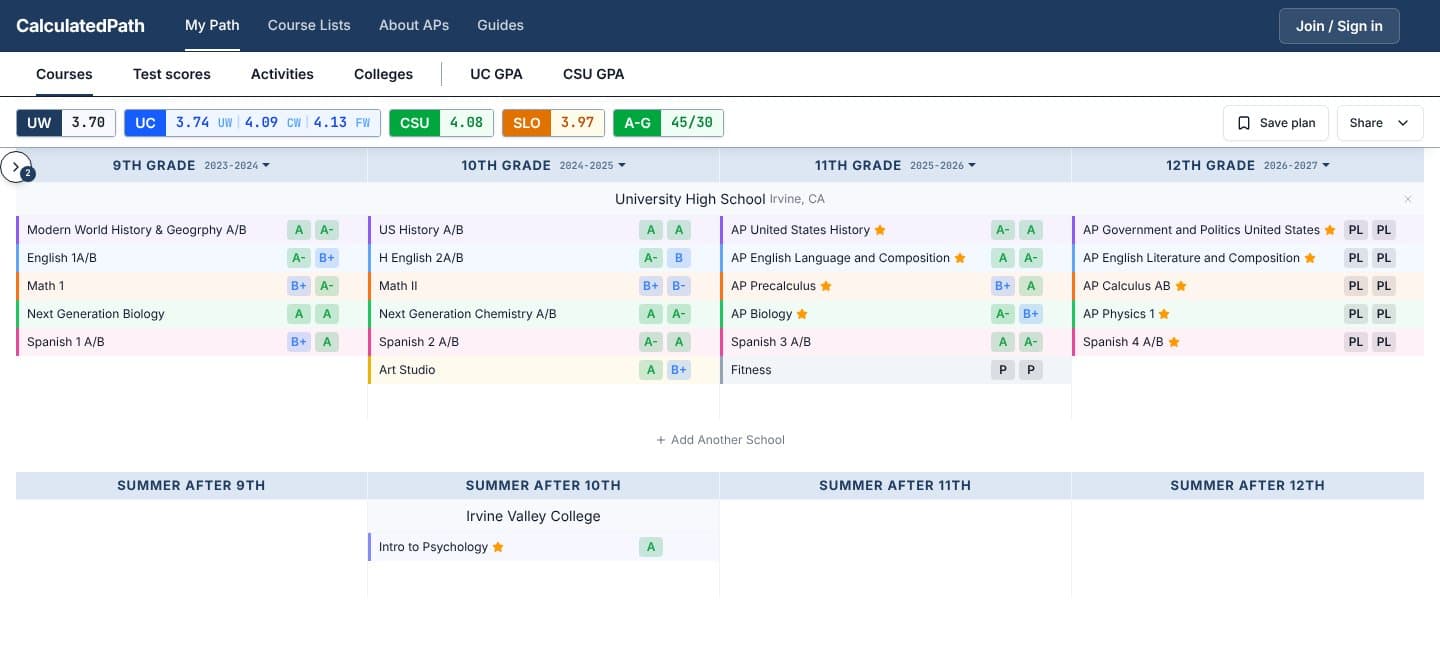Open Guides in the top navigation
The image size is (1440, 650).
[x=500, y=25]
